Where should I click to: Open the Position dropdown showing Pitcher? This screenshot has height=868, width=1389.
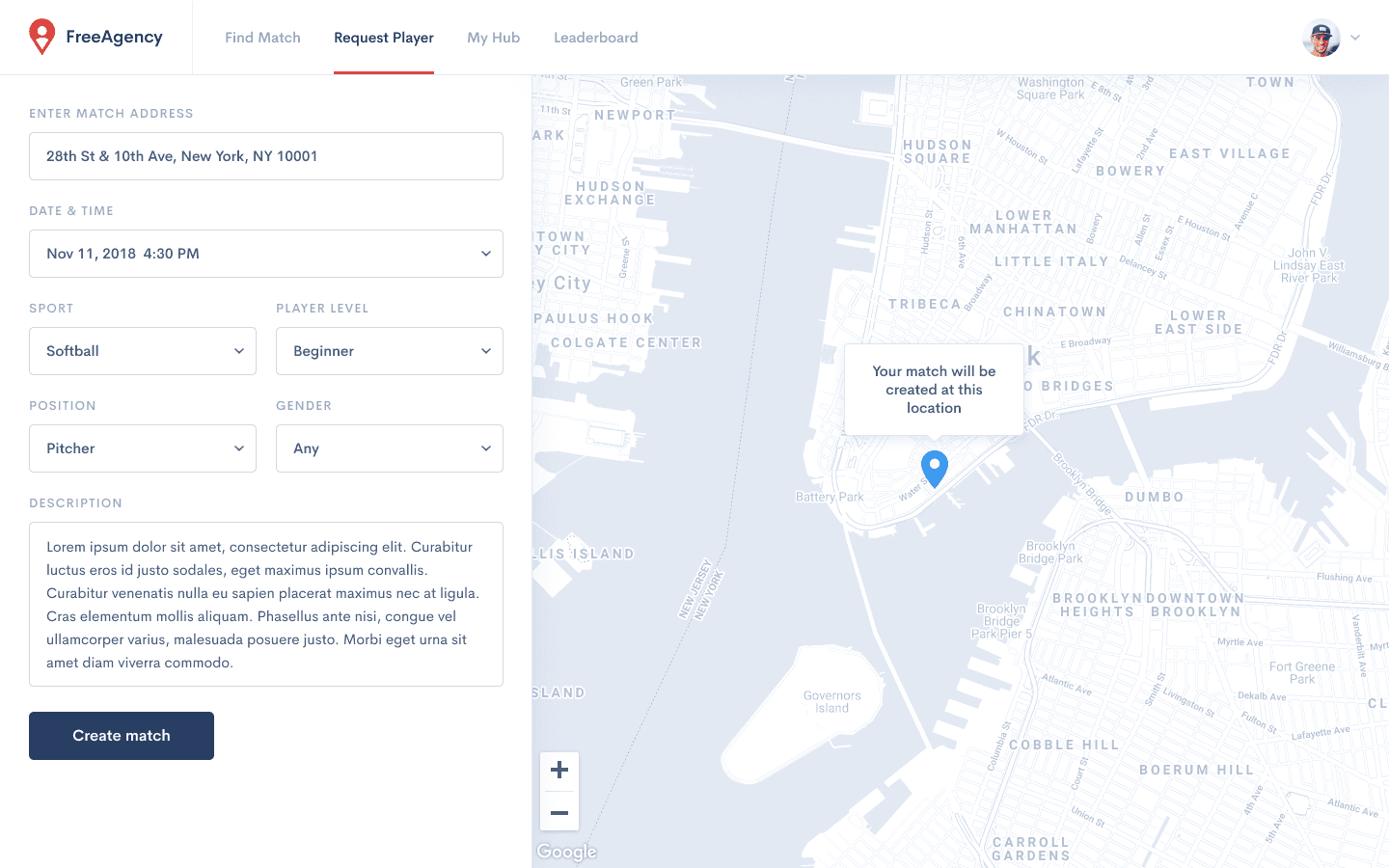point(143,448)
